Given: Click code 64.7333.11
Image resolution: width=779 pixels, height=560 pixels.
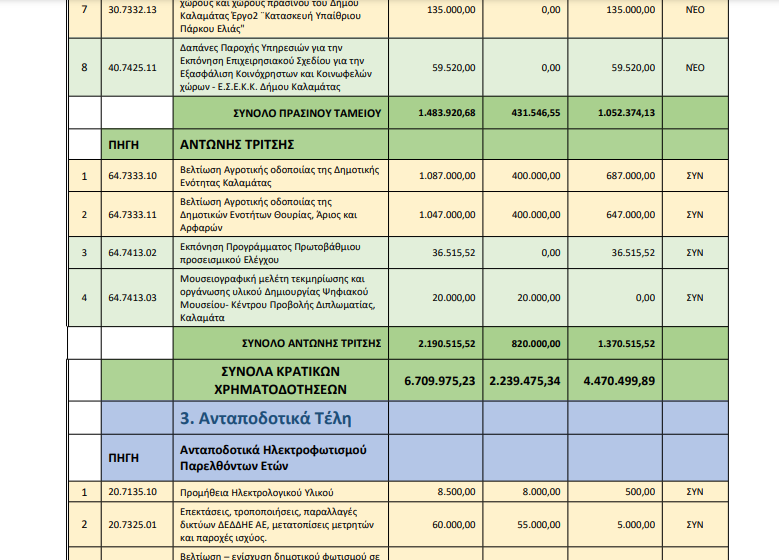Looking at the screenshot, I should 132,215.
